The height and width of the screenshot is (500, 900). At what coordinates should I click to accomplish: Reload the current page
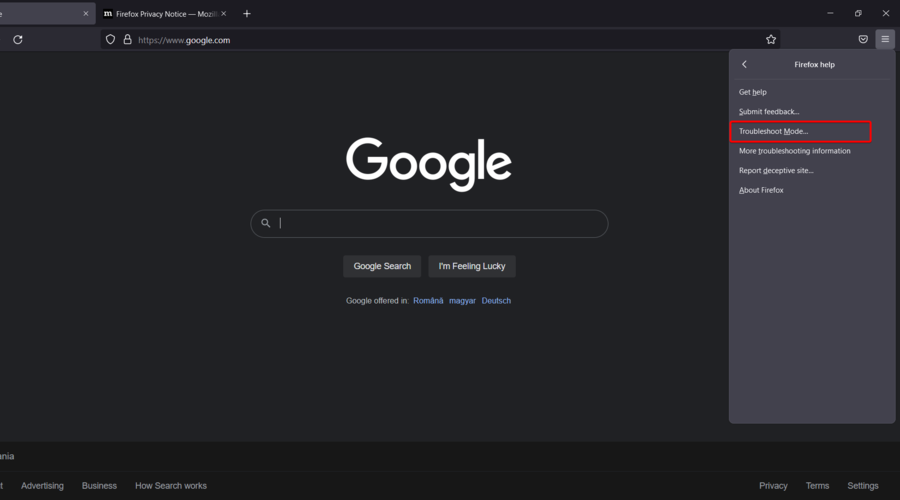click(18, 40)
